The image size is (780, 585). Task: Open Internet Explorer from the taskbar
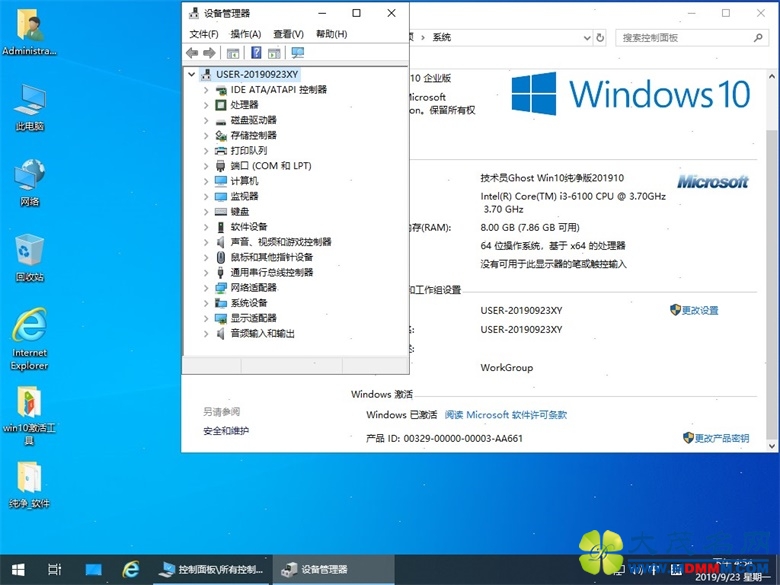(x=131, y=570)
